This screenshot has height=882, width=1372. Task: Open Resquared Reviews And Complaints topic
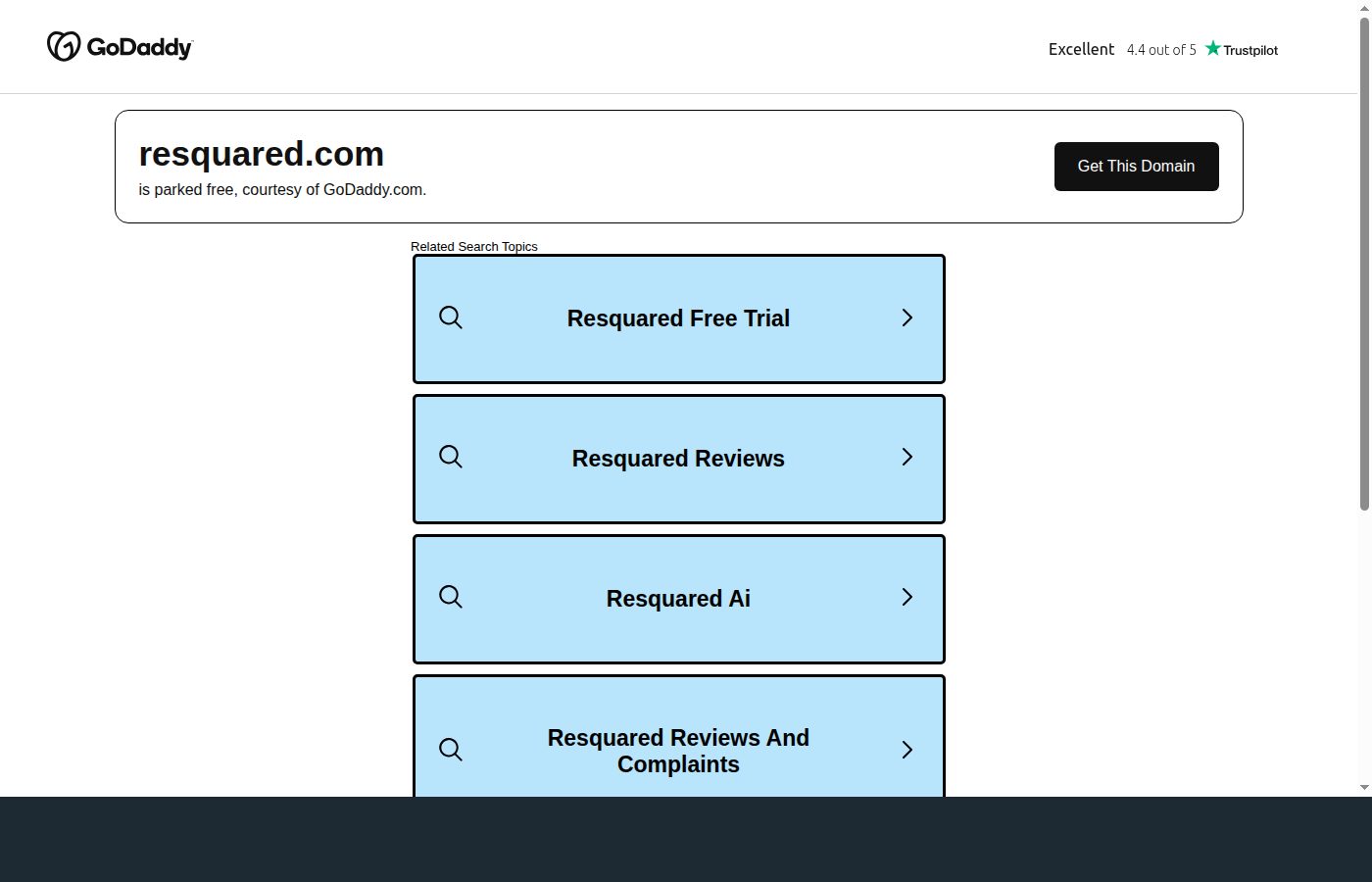click(679, 736)
